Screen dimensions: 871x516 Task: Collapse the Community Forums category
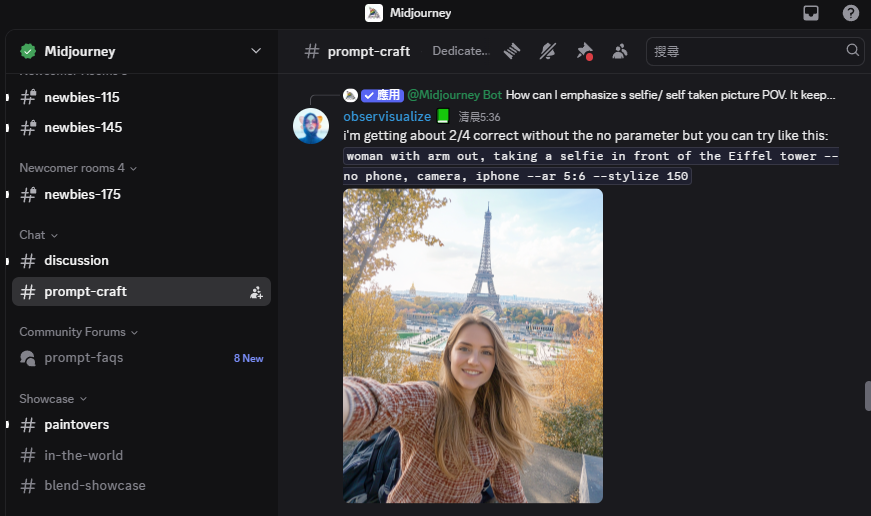point(78,332)
